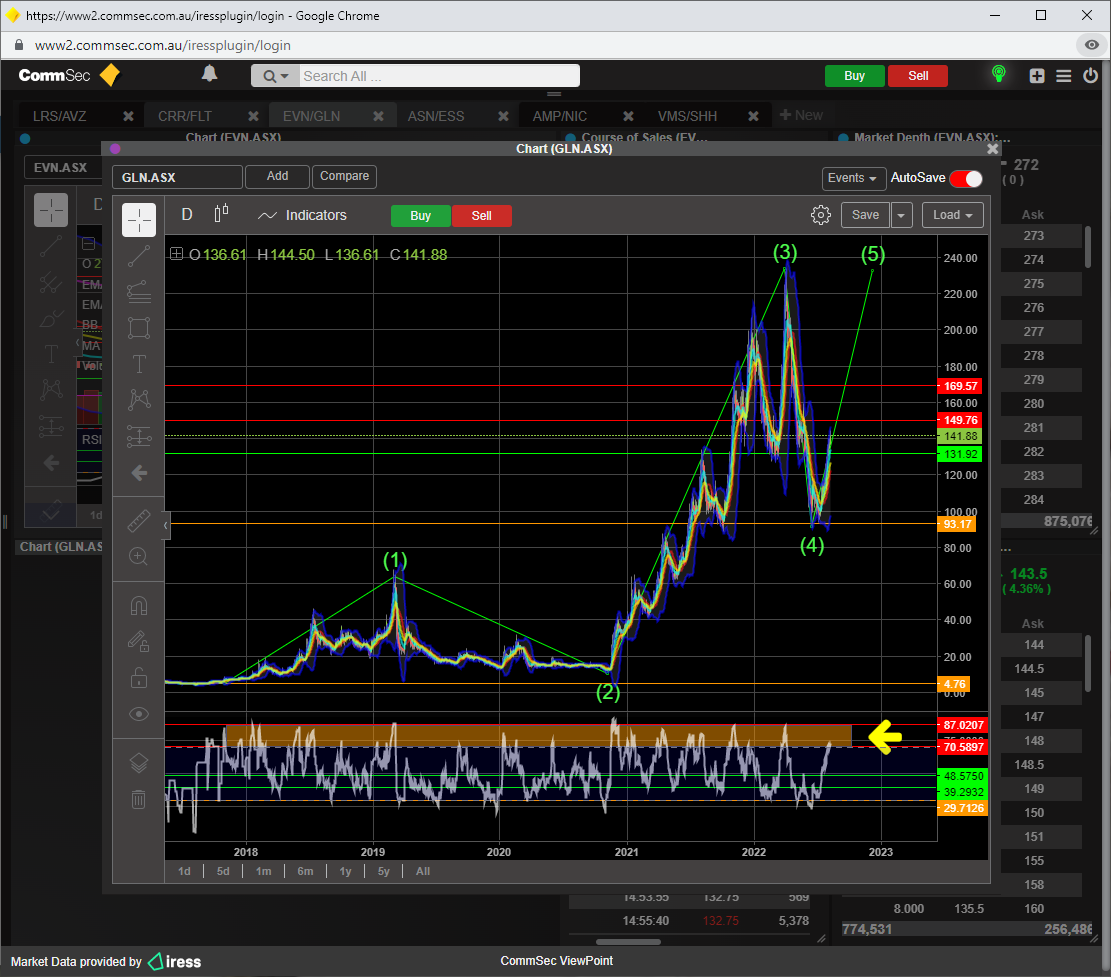The image size is (1111, 977).
Task: Delete drawings with the trash icon
Action: tap(139, 799)
